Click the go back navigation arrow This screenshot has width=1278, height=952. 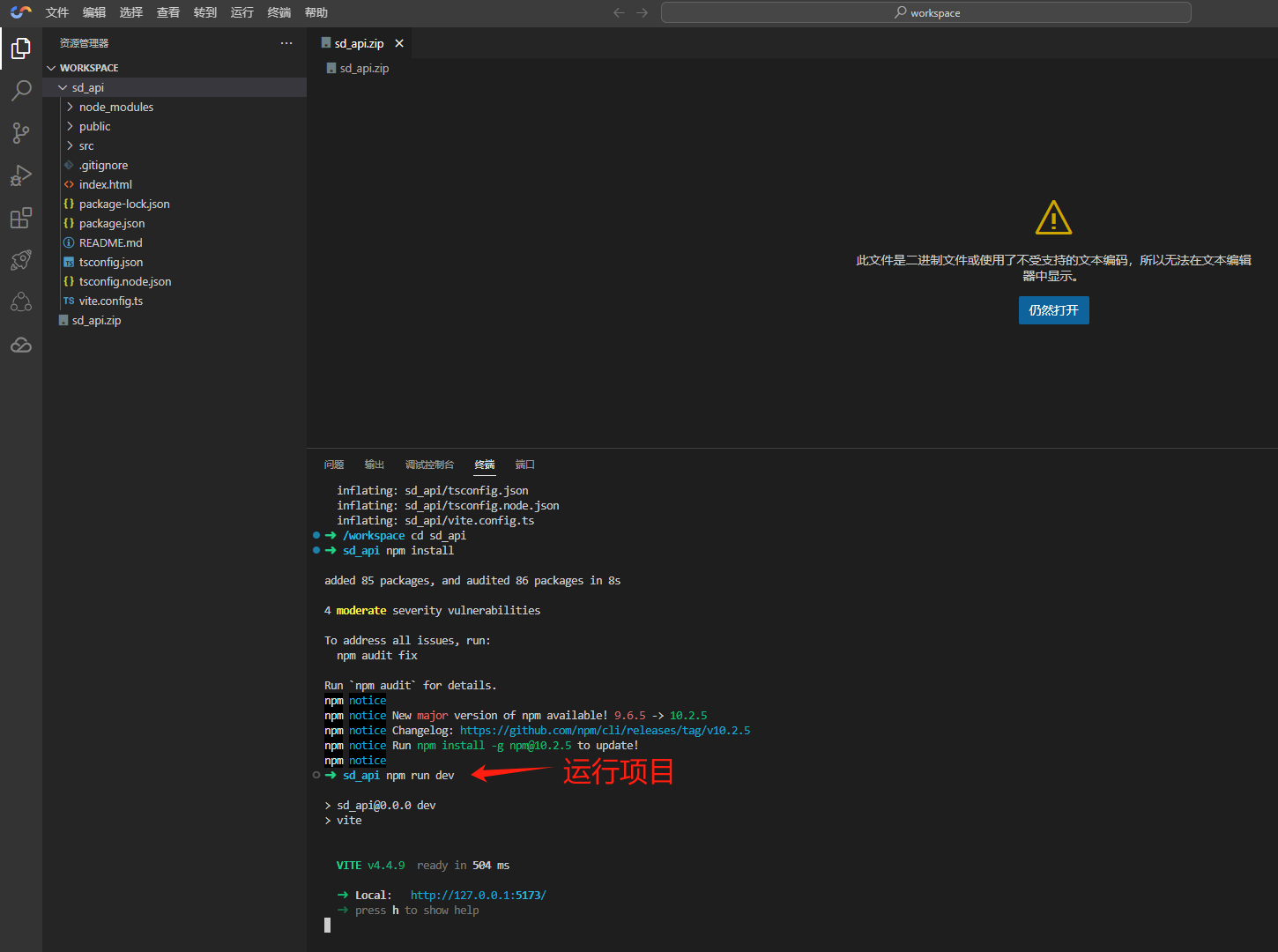click(x=619, y=12)
